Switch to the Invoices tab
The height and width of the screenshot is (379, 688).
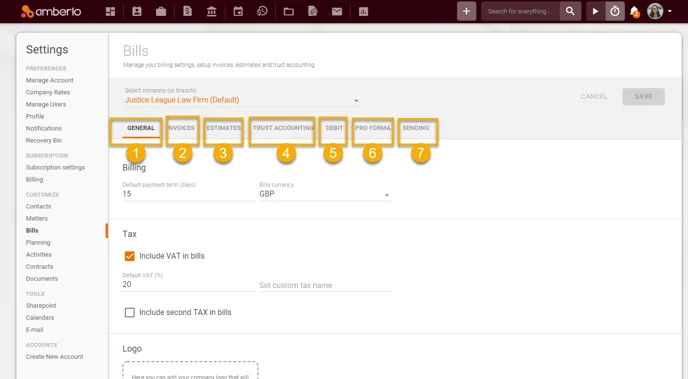(181, 128)
